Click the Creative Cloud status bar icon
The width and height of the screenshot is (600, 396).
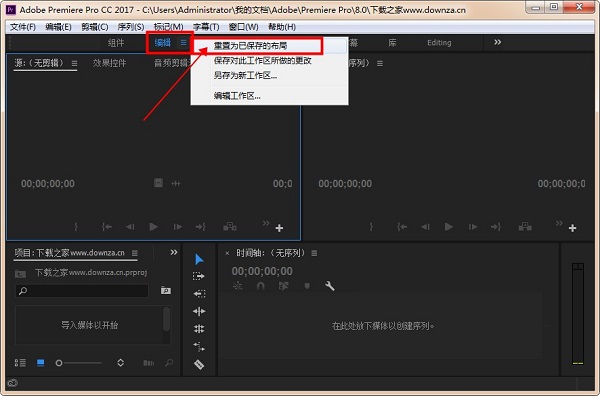point(12,383)
